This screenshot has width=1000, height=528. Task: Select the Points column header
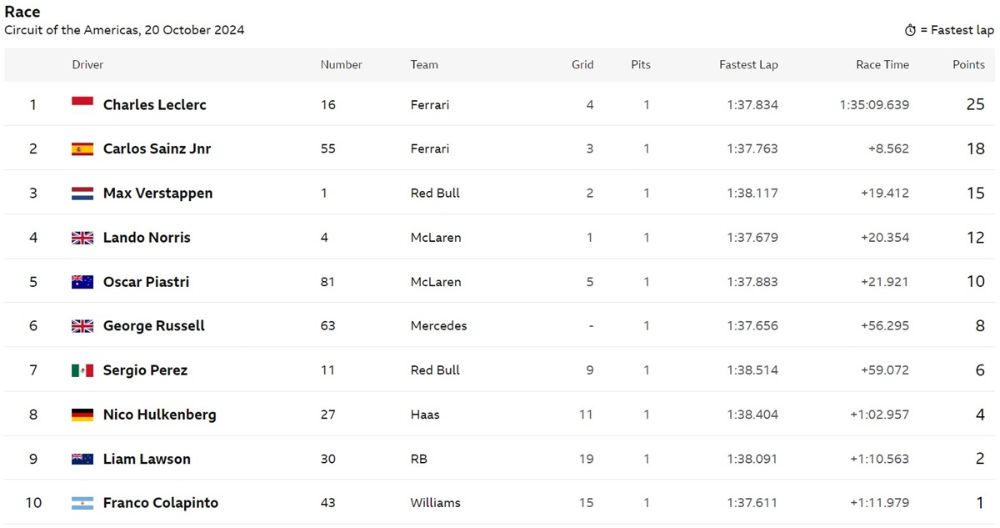point(968,64)
